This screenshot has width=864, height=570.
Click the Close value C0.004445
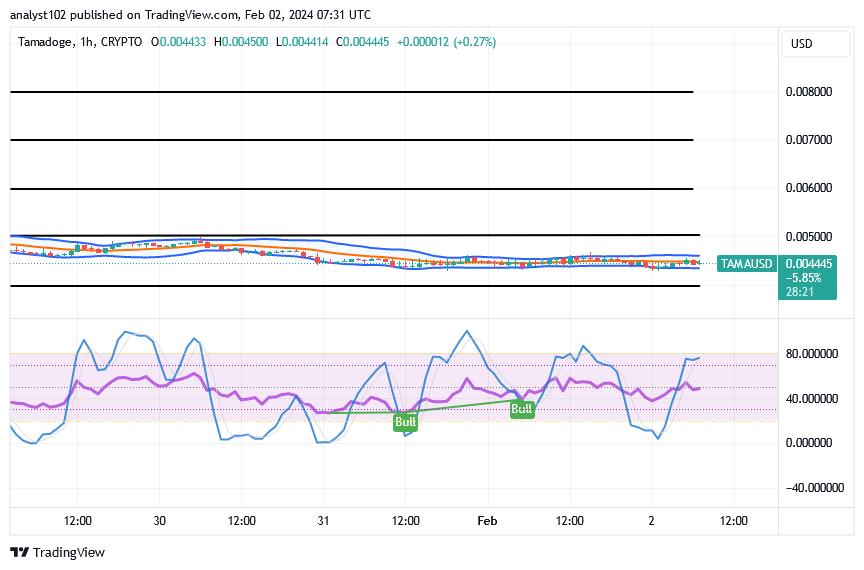click(363, 42)
